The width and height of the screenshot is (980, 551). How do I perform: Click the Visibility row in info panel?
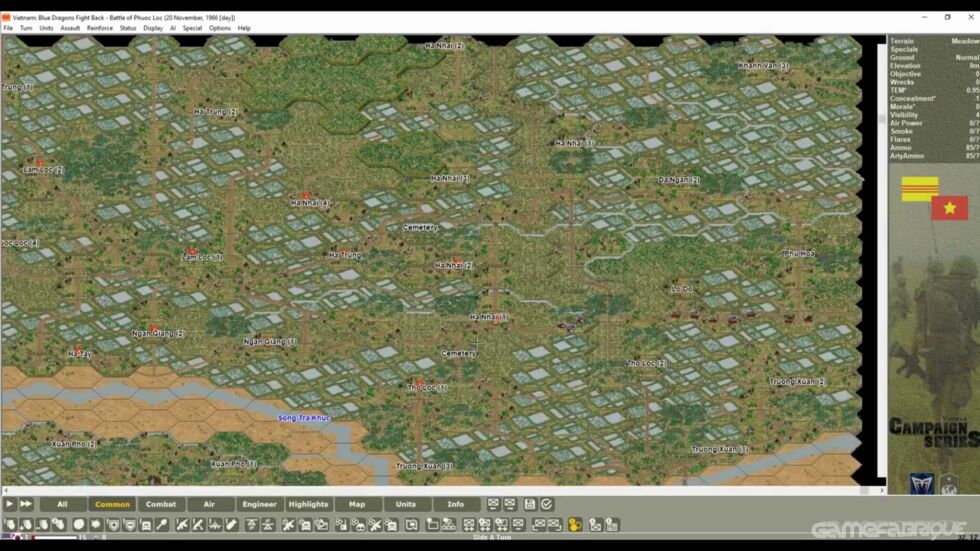click(934, 115)
